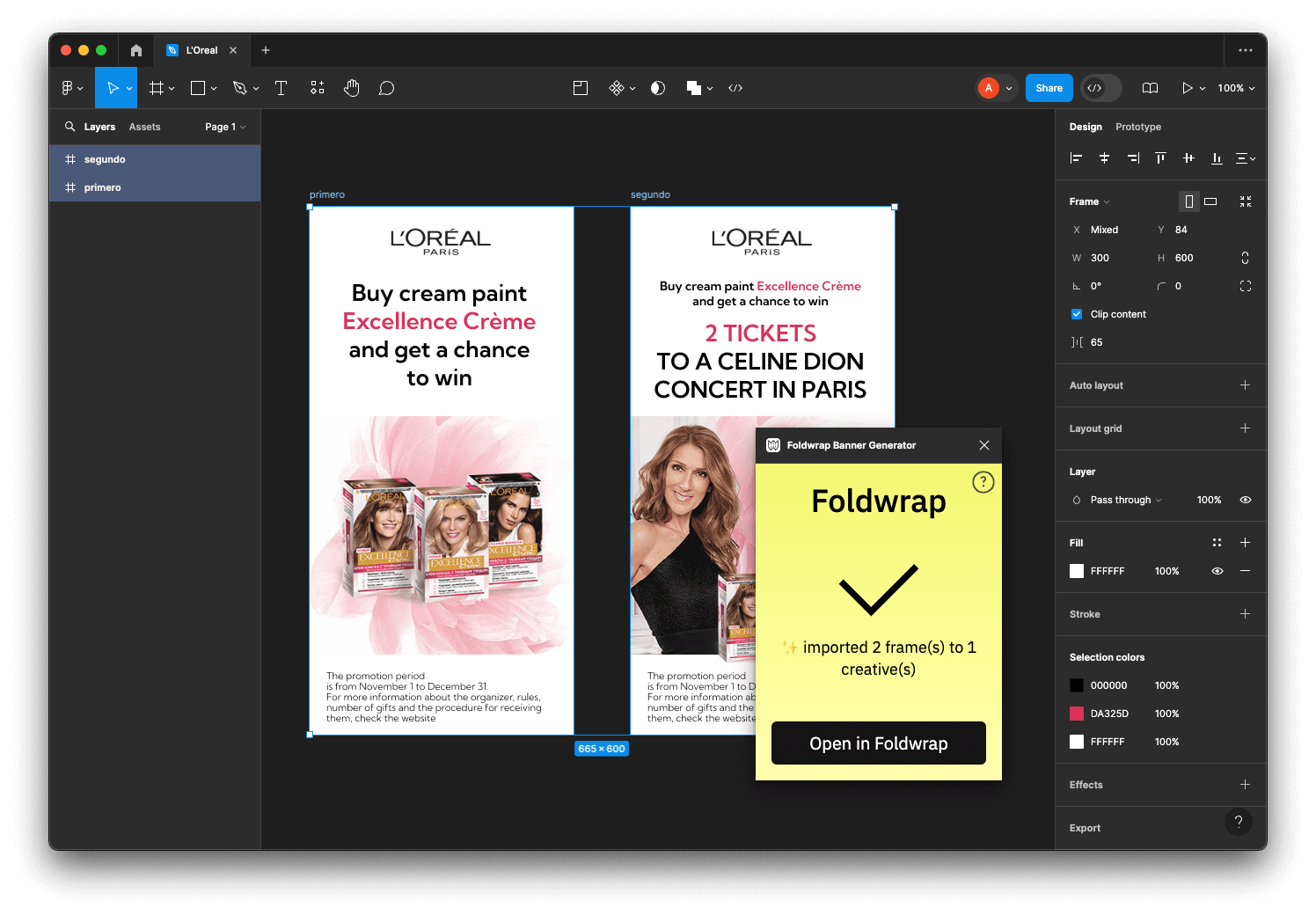This screenshot has width=1316, height=915.
Task: Open zoom 100% dropdown
Action: point(1236,88)
